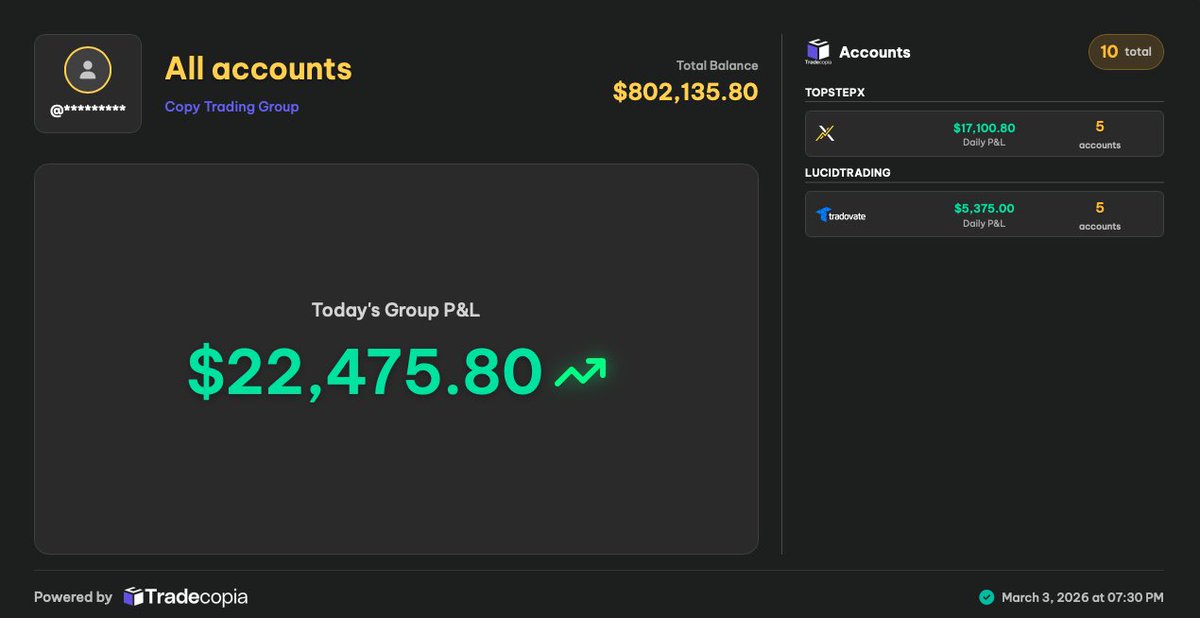Click the TopstepX logo icon
Screen dimensions: 1200x618
point(826,133)
